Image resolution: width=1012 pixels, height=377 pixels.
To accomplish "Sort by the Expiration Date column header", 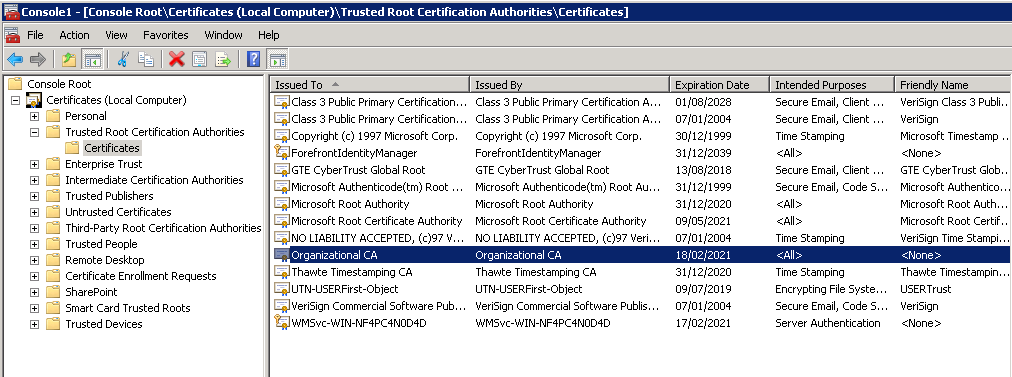I will click(x=720, y=85).
